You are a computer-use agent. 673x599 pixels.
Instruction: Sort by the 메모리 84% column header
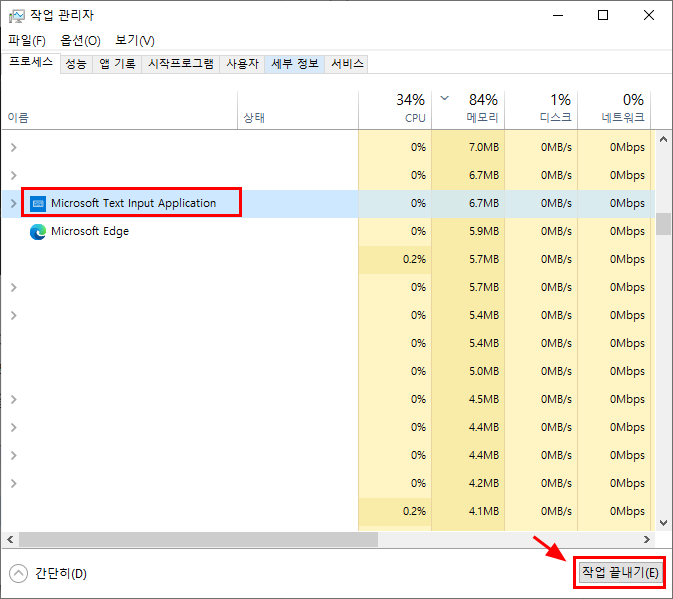pyautogui.click(x=468, y=110)
